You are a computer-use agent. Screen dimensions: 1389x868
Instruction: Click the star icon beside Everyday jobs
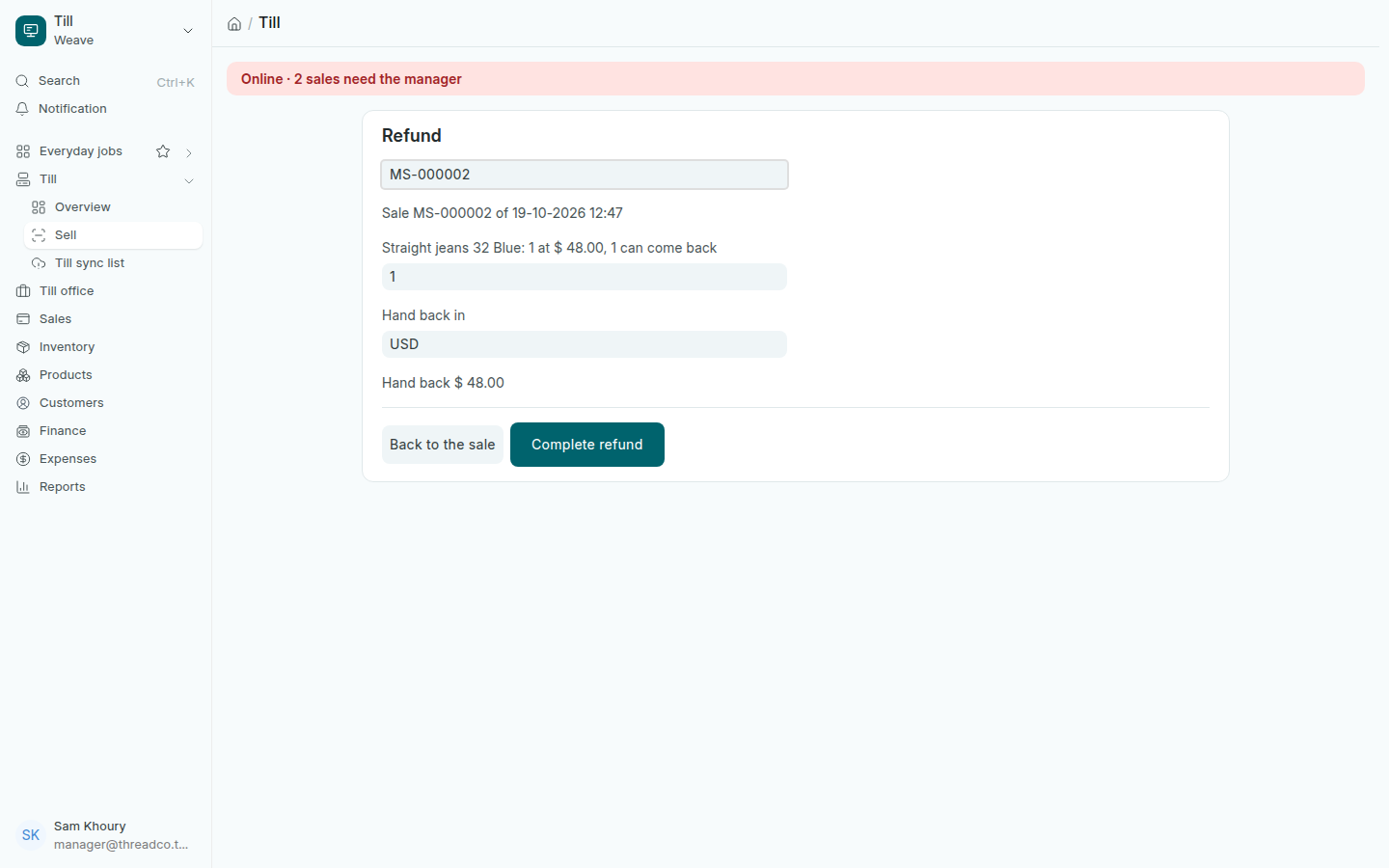(163, 151)
